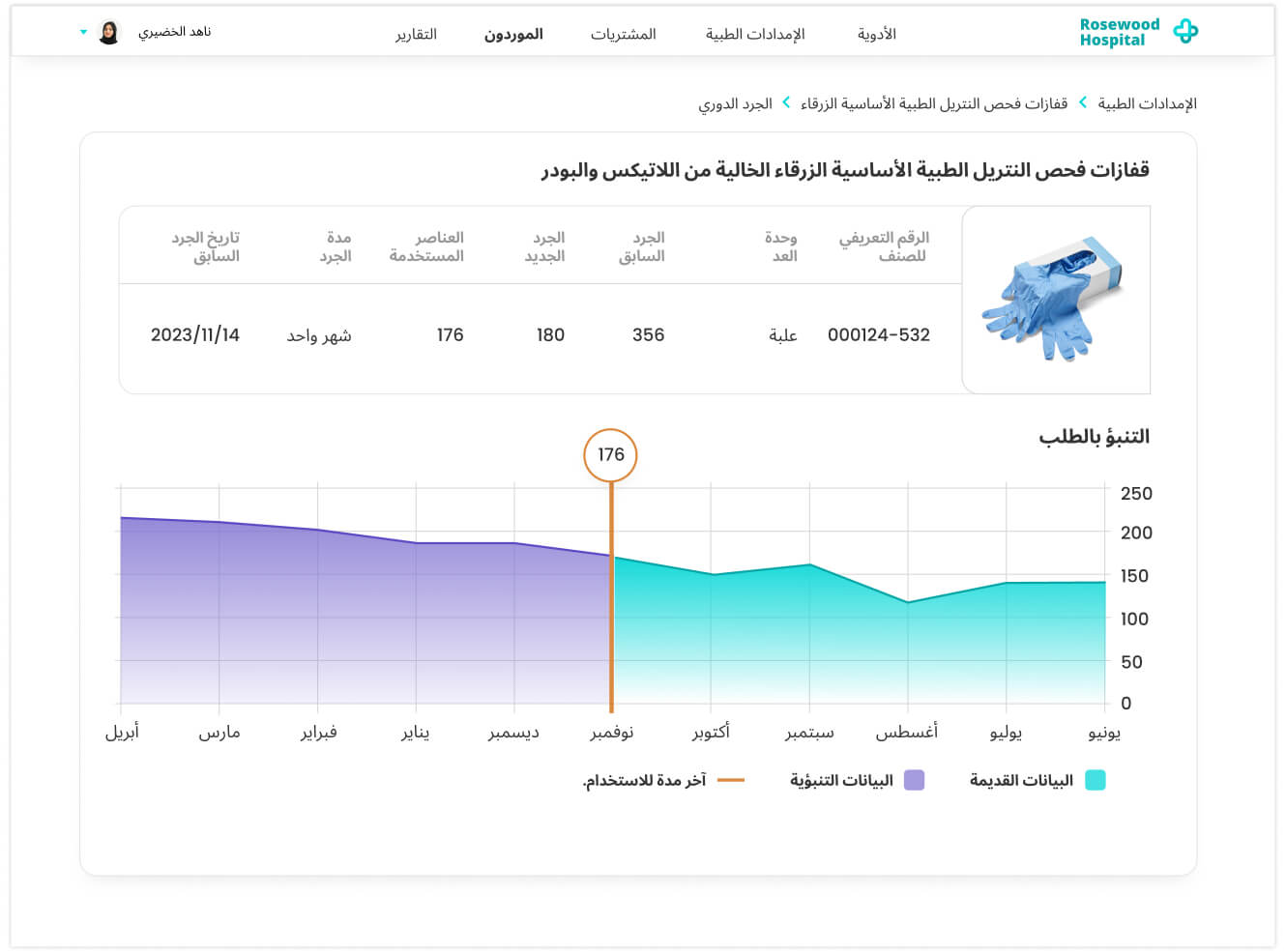Click الإمدادات الطبية breadcrumb link
1286x952 pixels.
[1147, 103]
